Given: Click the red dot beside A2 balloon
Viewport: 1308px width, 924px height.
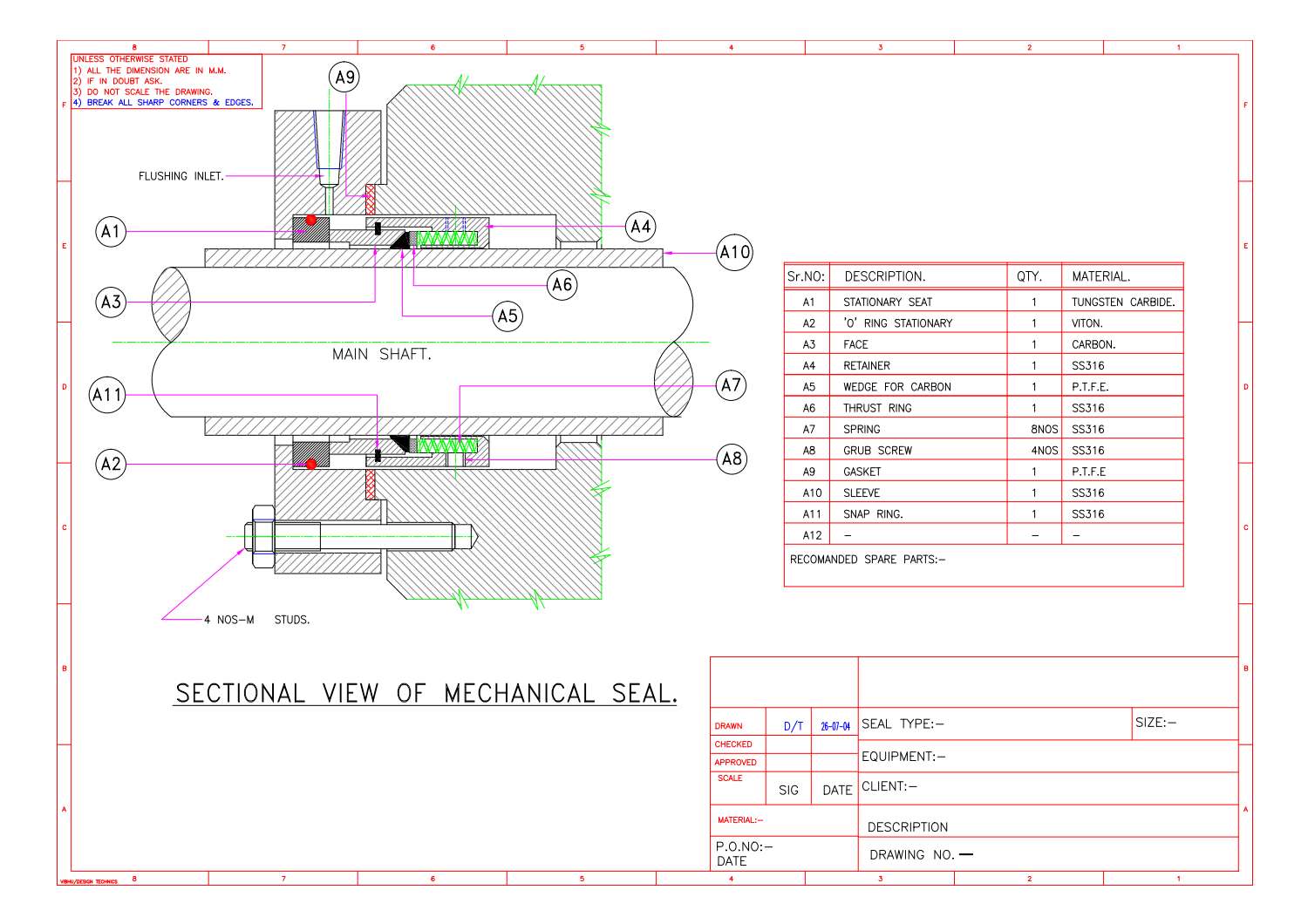Looking at the screenshot, I should coord(310,465).
